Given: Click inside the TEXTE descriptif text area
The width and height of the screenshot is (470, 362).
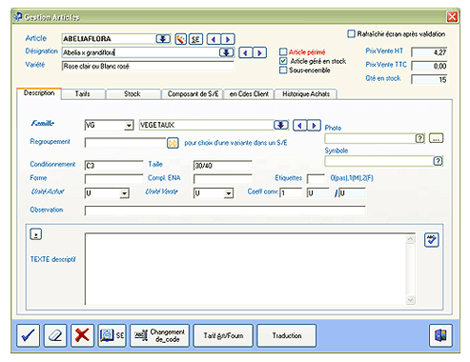Looking at the screenshot, I should 245,269.
